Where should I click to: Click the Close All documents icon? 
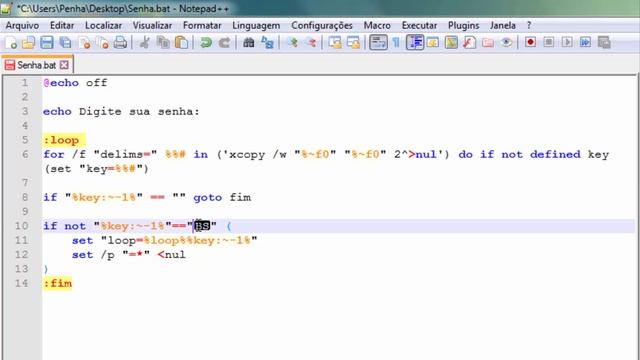tap(102, 42)
